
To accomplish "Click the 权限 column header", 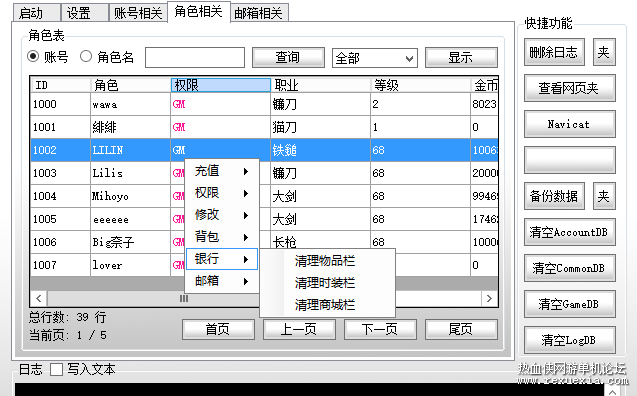I will point(221,85).
